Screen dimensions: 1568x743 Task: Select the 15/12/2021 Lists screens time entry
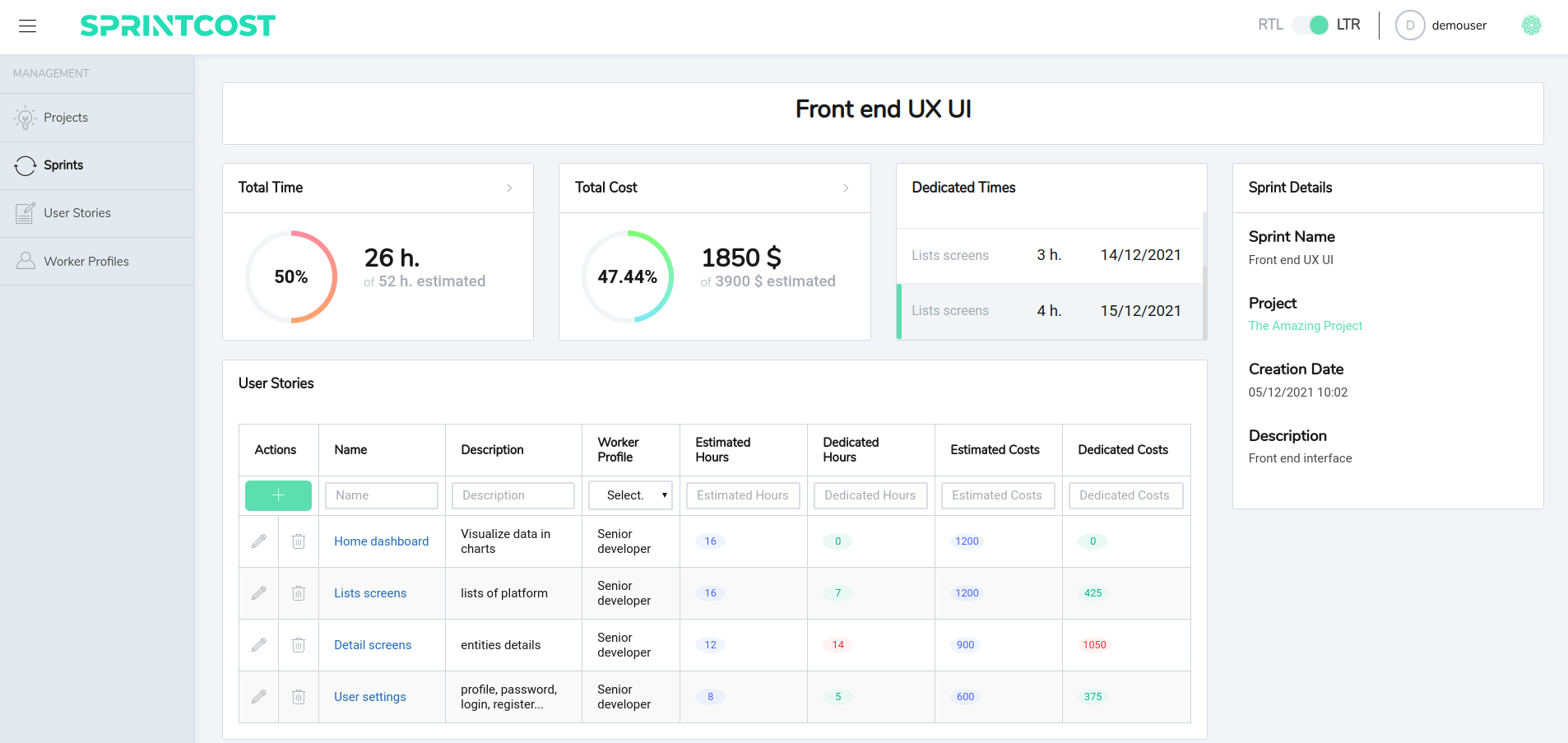[x=1051, y=311]
